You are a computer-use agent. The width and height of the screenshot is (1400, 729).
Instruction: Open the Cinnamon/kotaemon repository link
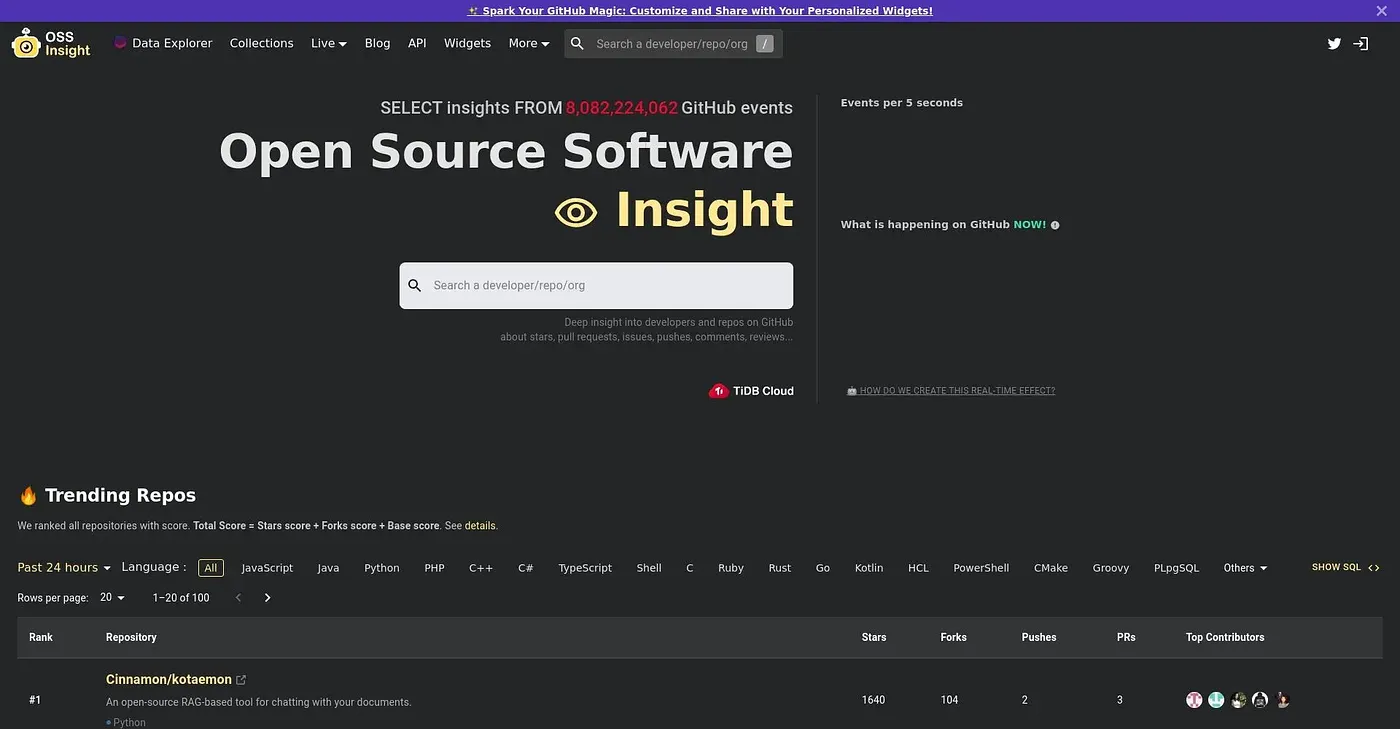click(169, 680)
